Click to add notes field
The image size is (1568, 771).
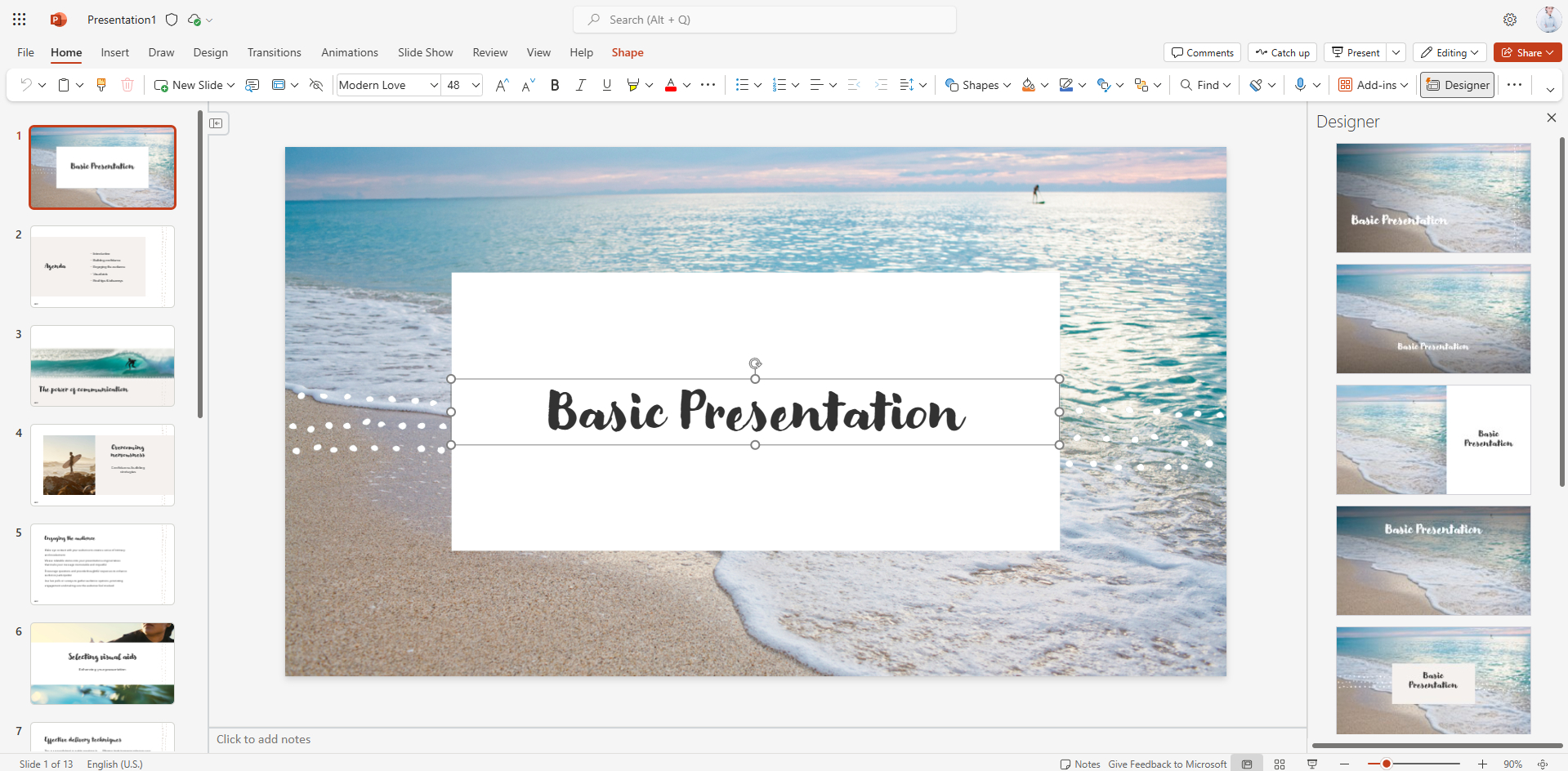[x=757, y=739]
